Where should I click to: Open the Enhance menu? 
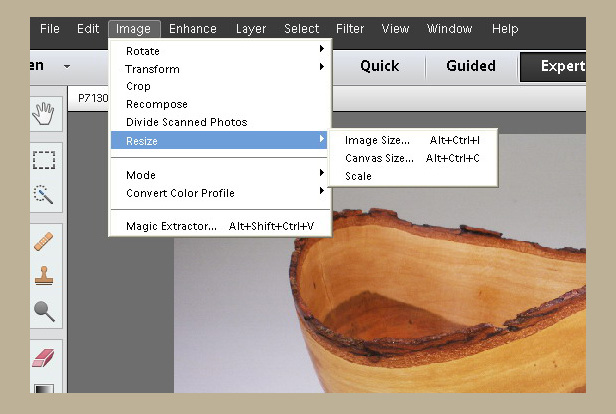(x=192, y=29)
